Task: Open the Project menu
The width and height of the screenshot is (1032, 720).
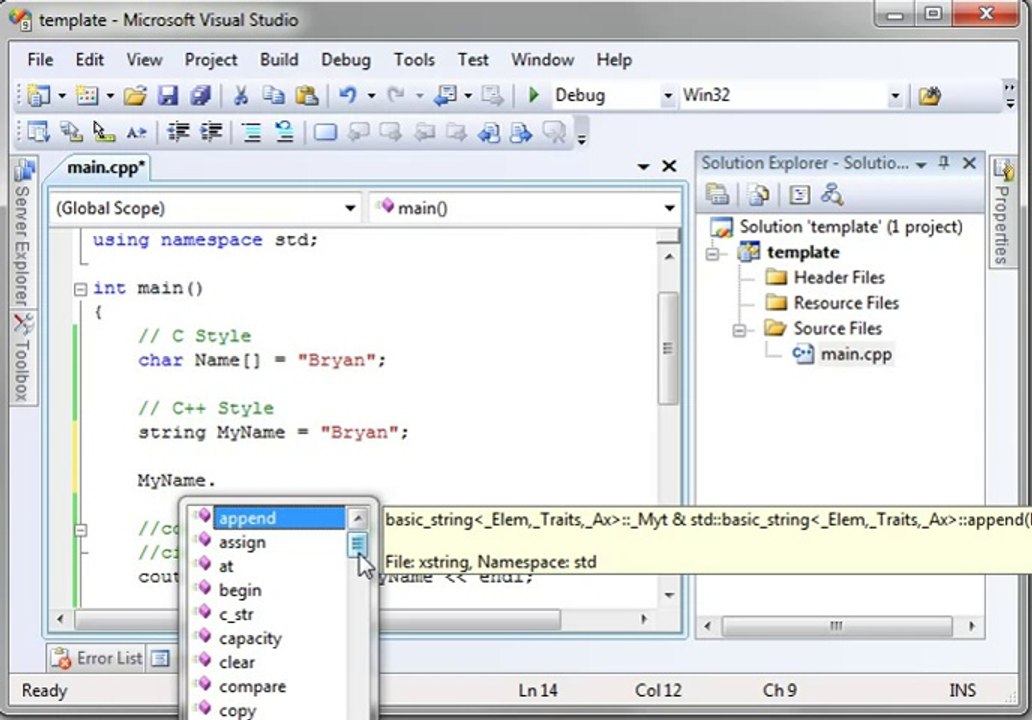Action: (x=211, y=60)
